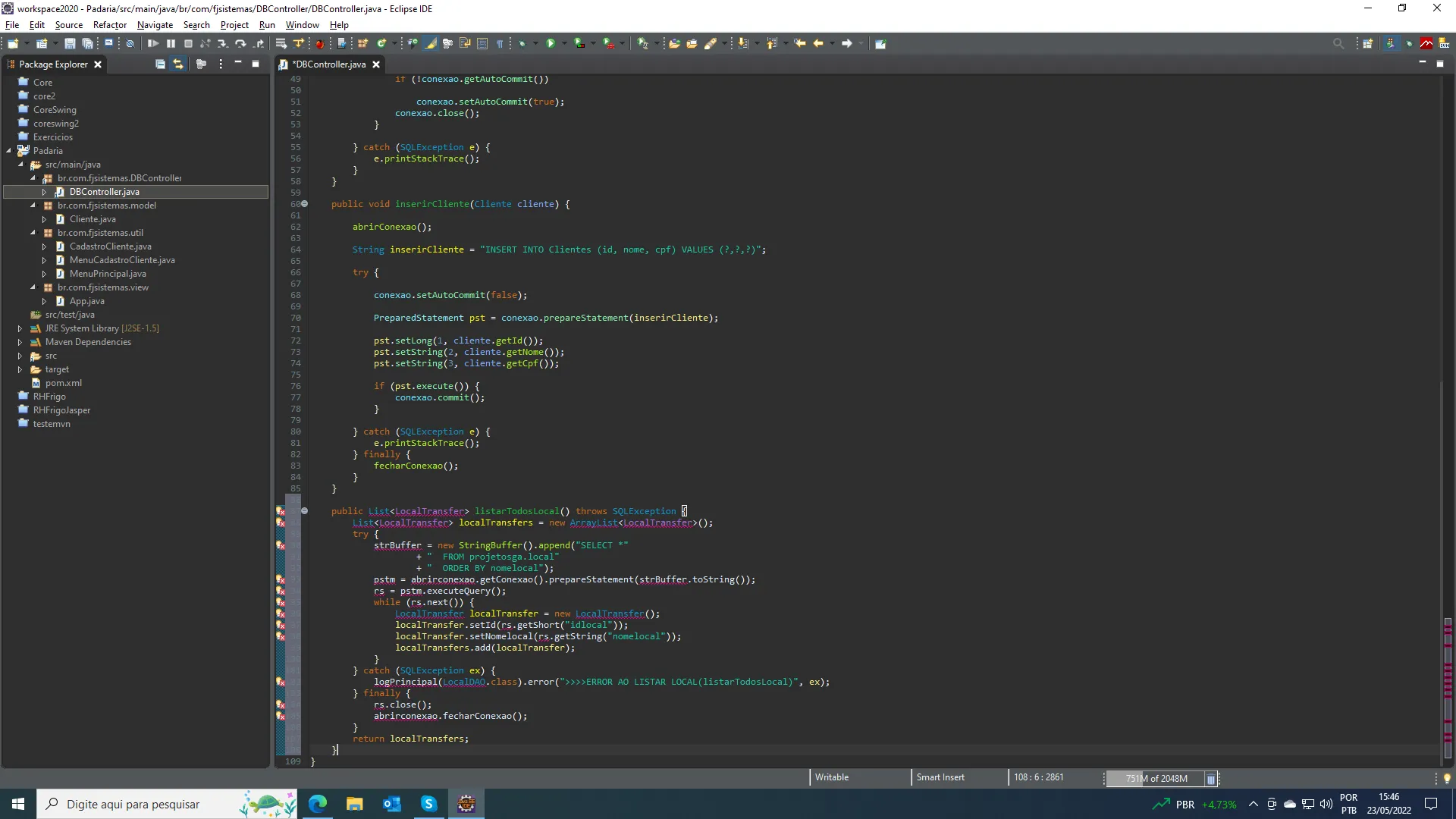
Task: Open the Refactor menu
Action: 109,25
